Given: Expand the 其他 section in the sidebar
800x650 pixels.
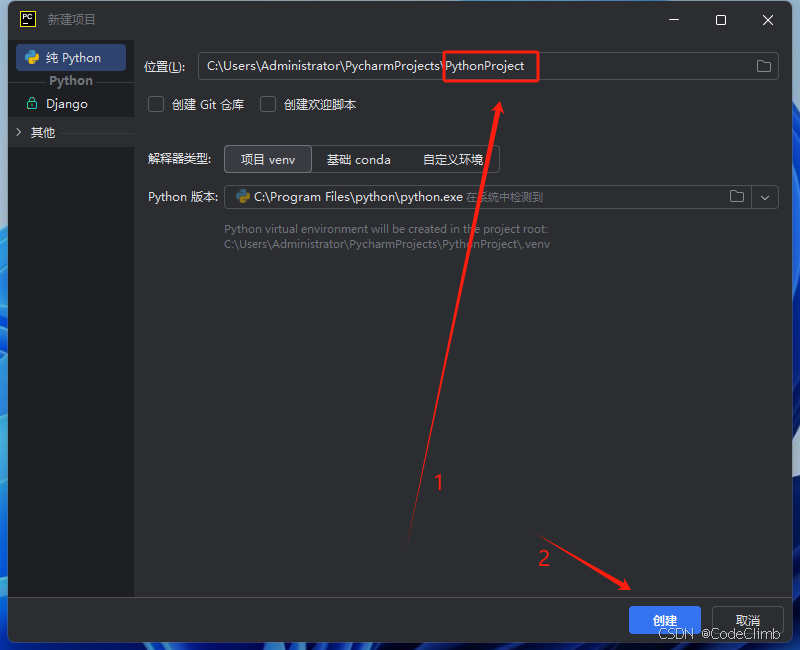Looking at the screenshot, I should tap(19, 132).
